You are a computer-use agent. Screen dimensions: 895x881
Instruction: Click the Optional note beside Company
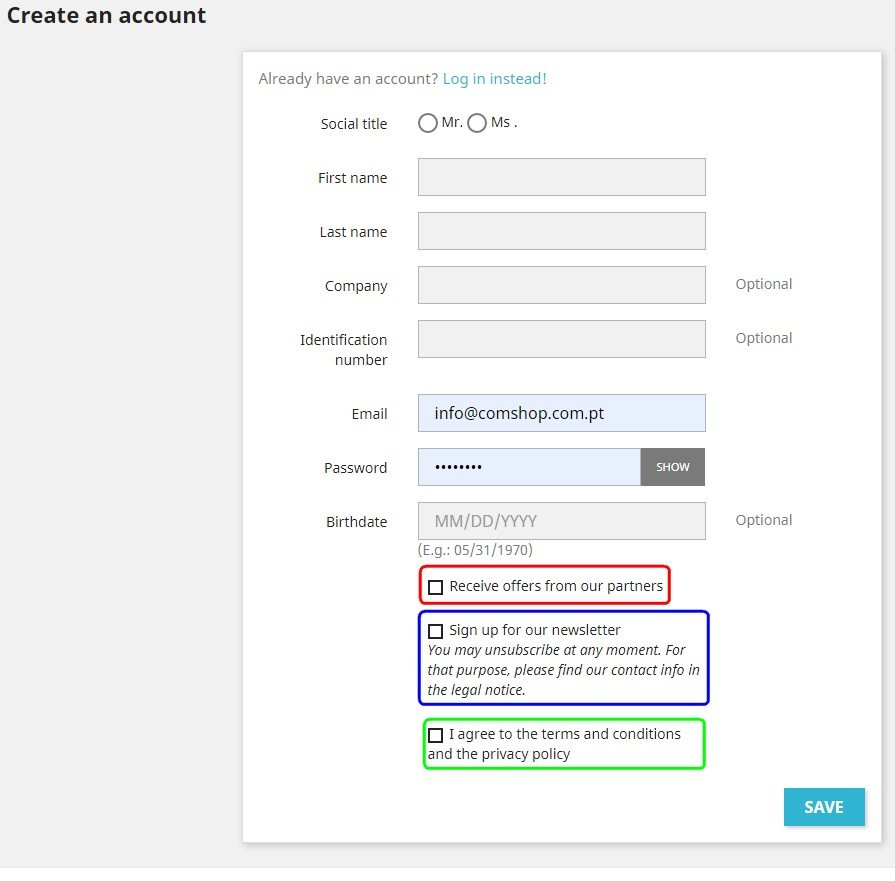point(764,284)
